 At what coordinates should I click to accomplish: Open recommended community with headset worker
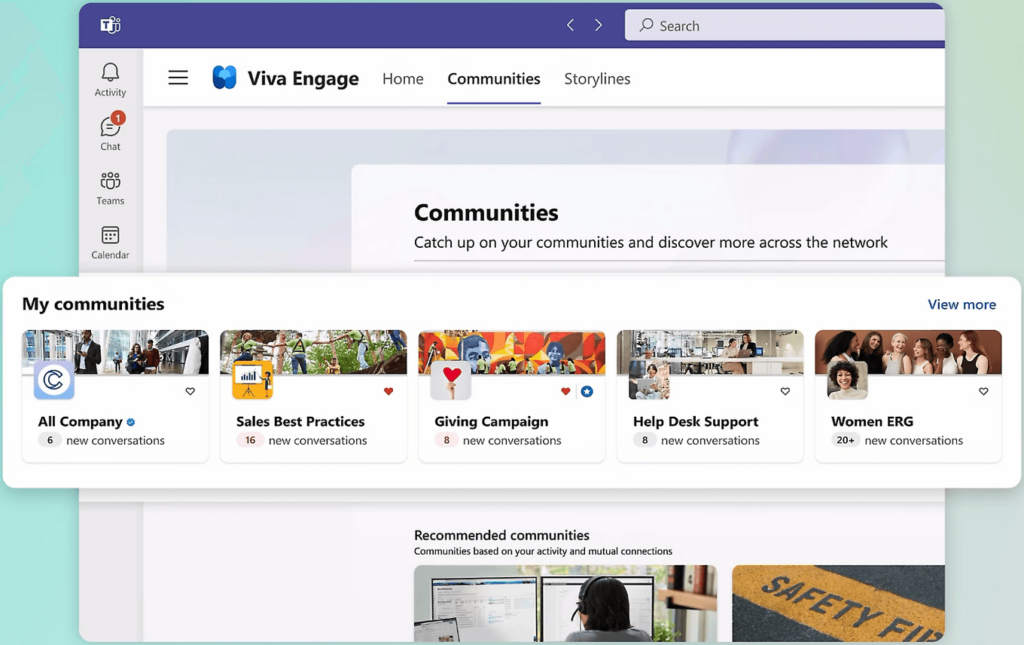click(566, 603)
